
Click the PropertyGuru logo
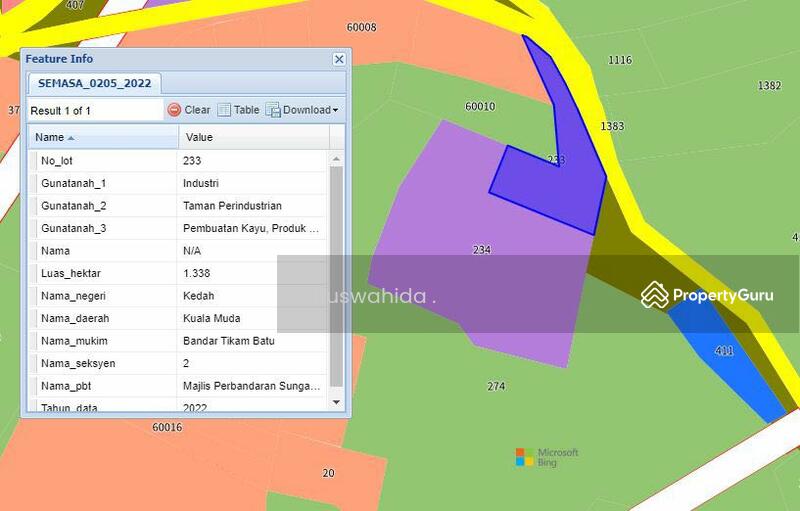(x=707, y=295)
